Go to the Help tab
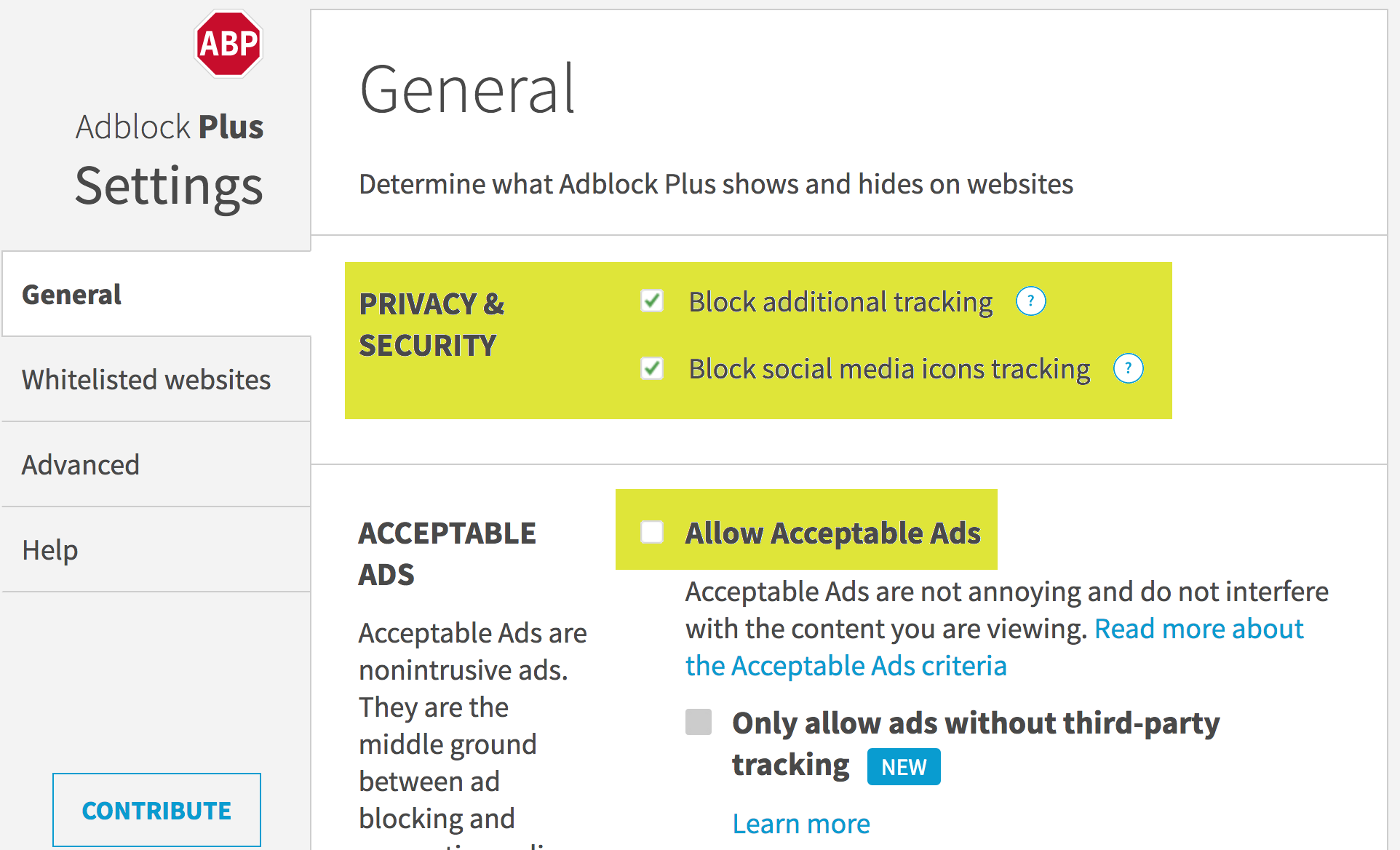The height and width of the screenshot is (850, 1400). pos(50,550)
